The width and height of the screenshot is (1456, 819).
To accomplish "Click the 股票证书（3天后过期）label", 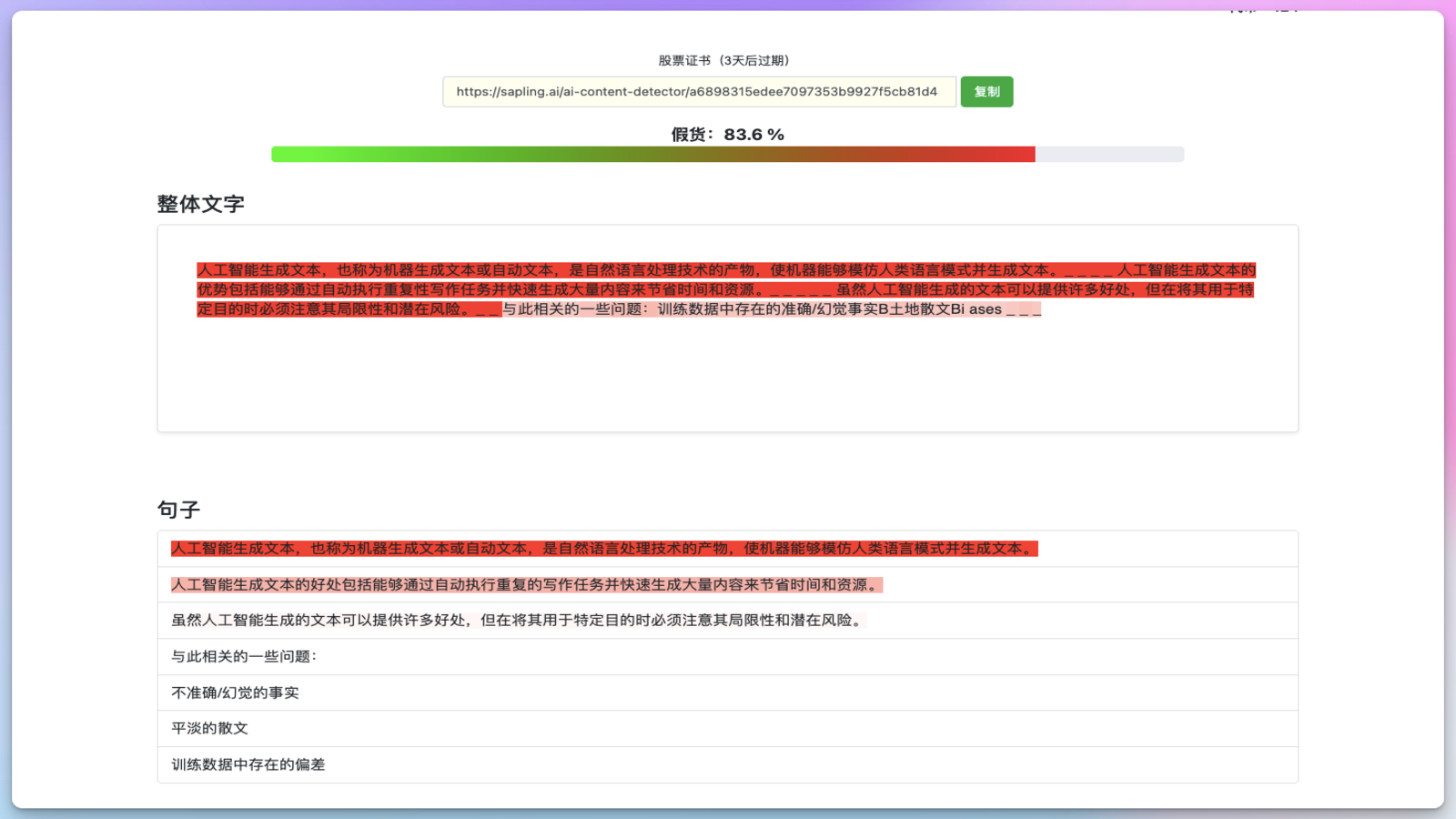I will 723,61.
